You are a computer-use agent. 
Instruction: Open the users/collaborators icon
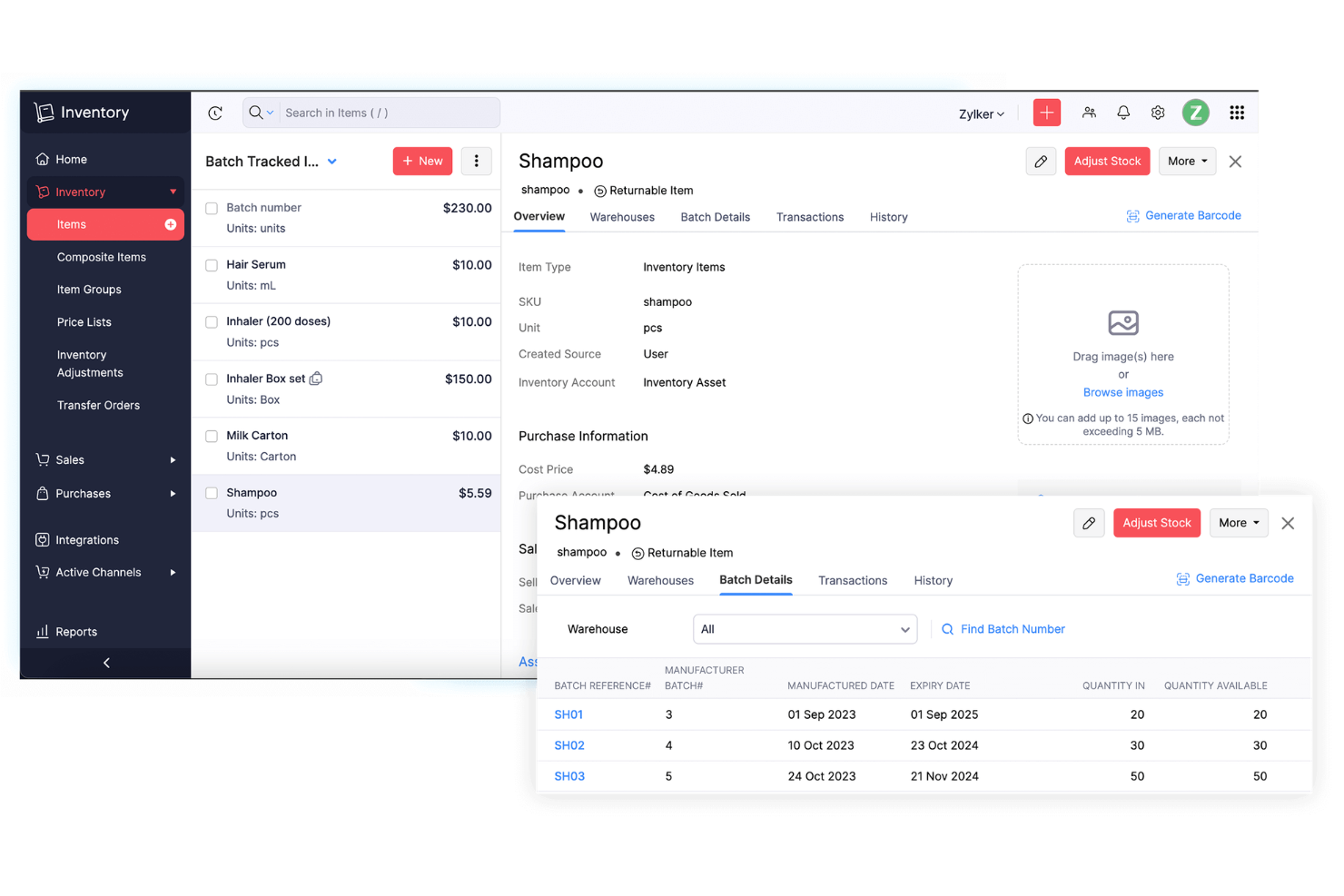pyautogui.click(x=1089, y=113)
